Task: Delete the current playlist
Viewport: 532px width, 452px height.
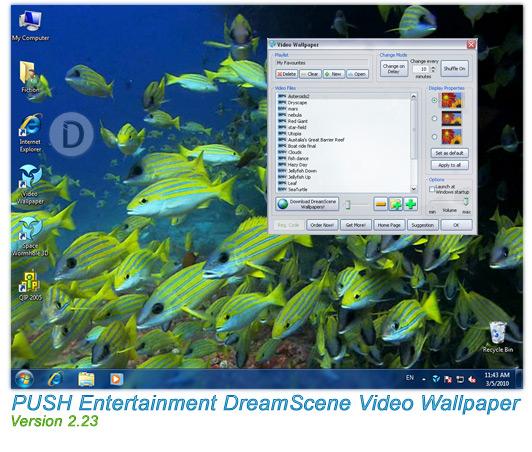Action: (286, 74)
